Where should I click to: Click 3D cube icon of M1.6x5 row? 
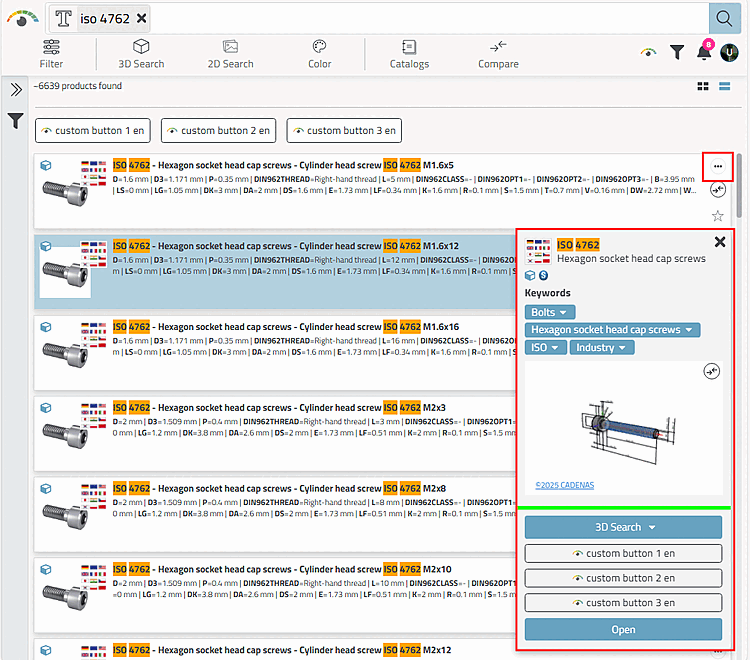46,165
